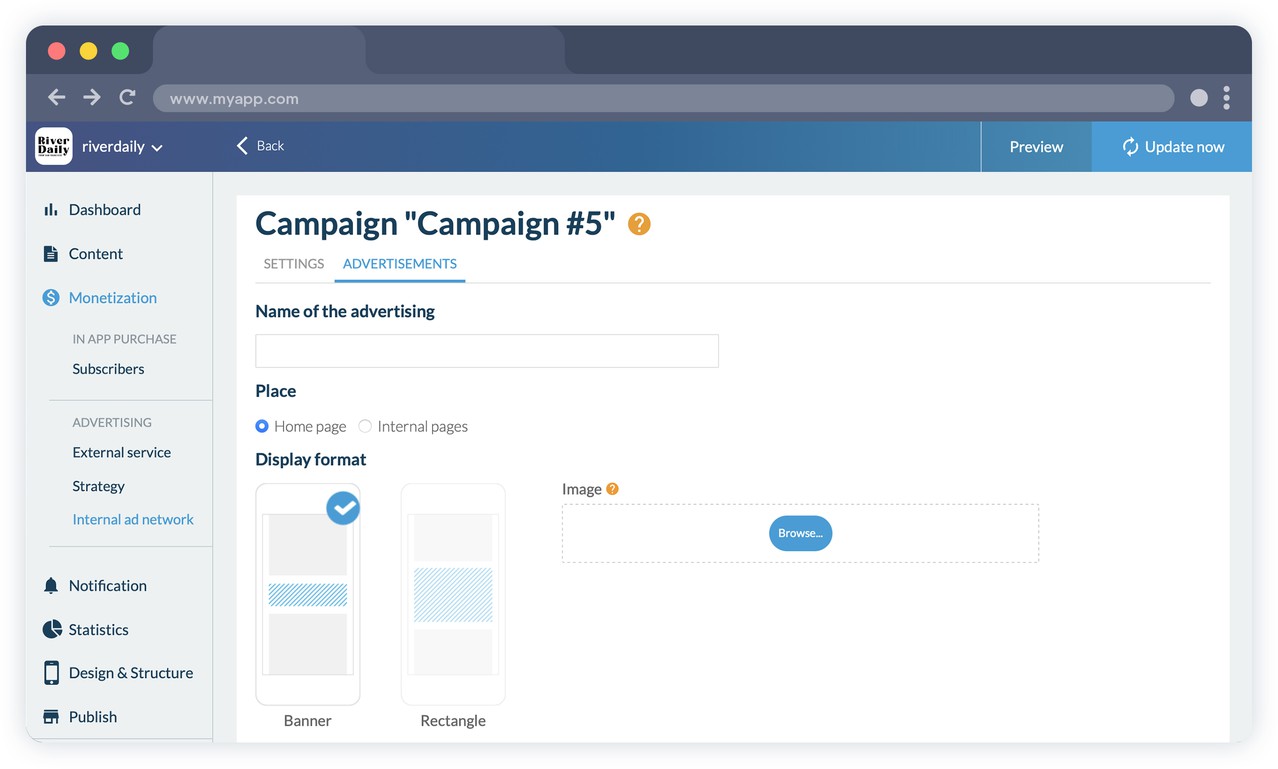Click the Statistics pie chart icon
The height and width of the screenshot is (769, 1278).
[52, 630]
